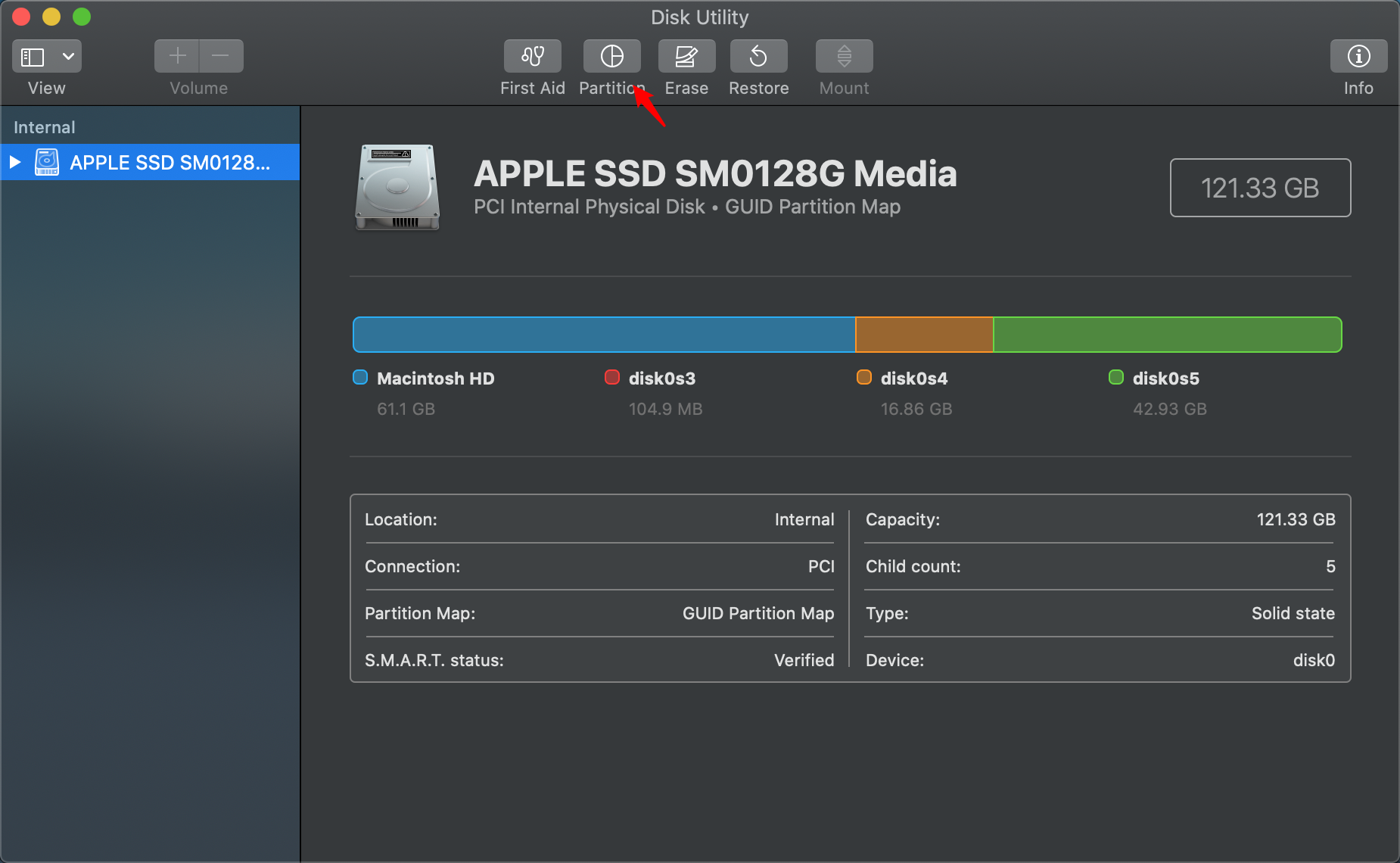Click the Mount toolbar icon
The height and width of the screenshot is (863, 1400).
(844, 56)
